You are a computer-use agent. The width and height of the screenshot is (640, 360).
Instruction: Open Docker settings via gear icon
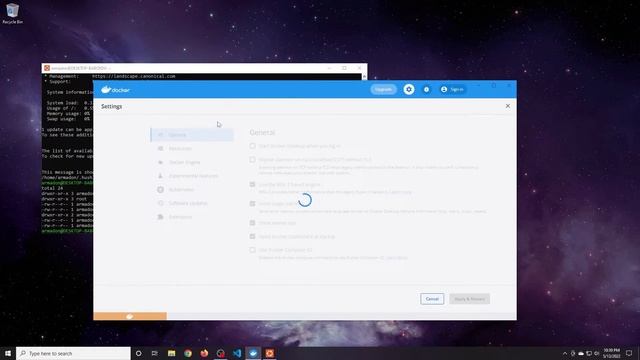click(409, 89)
